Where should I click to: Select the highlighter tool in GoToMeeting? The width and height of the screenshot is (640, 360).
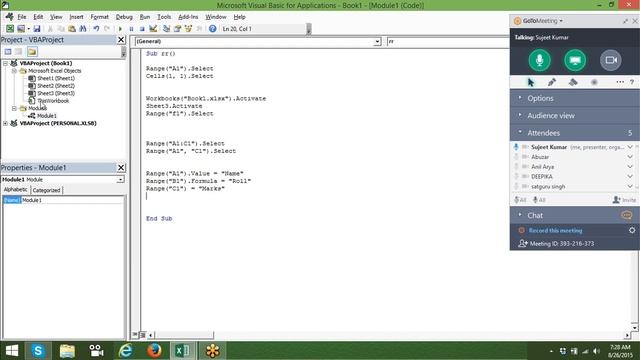point(573,82)
